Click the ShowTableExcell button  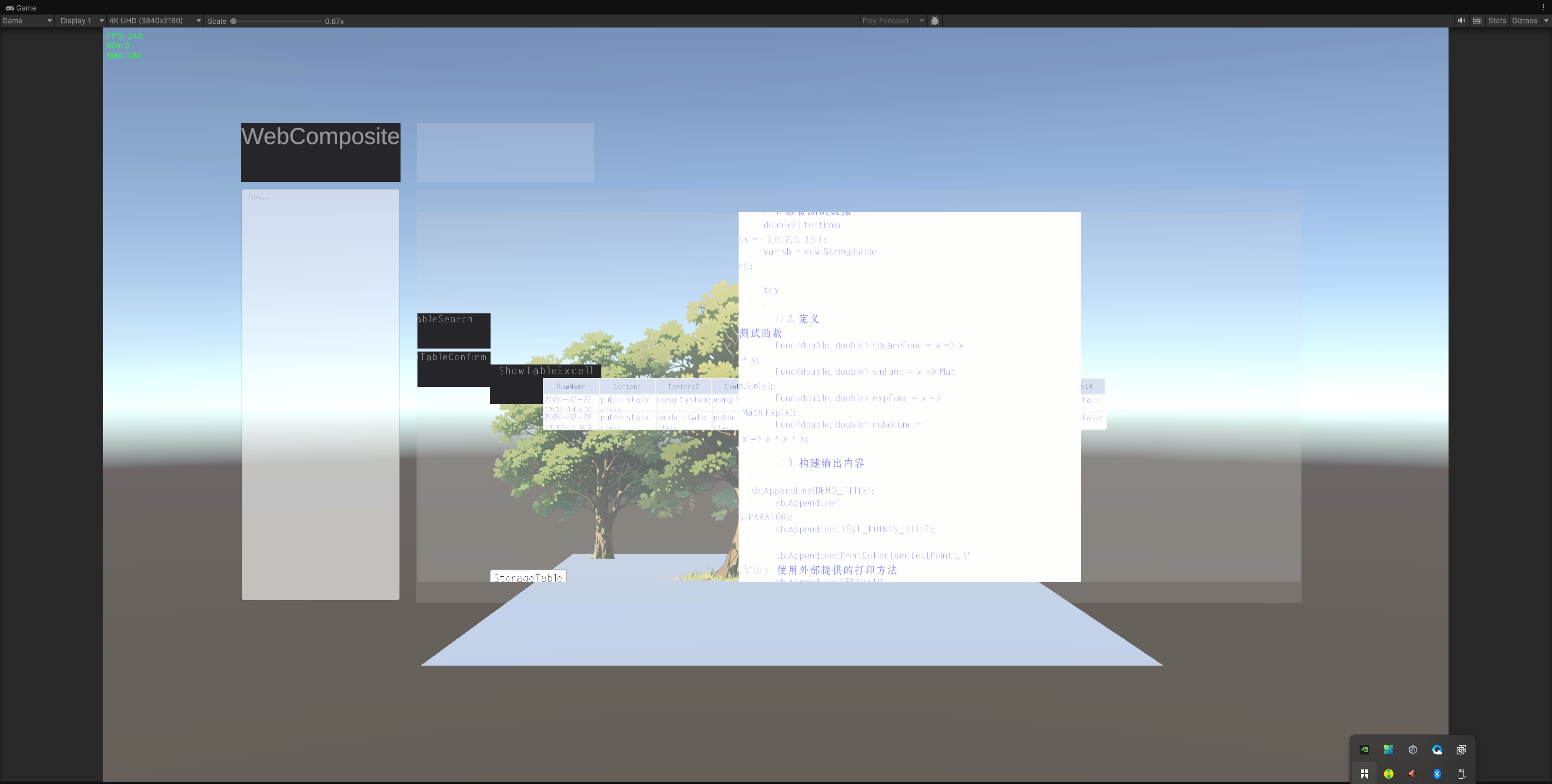pos(545,371)
